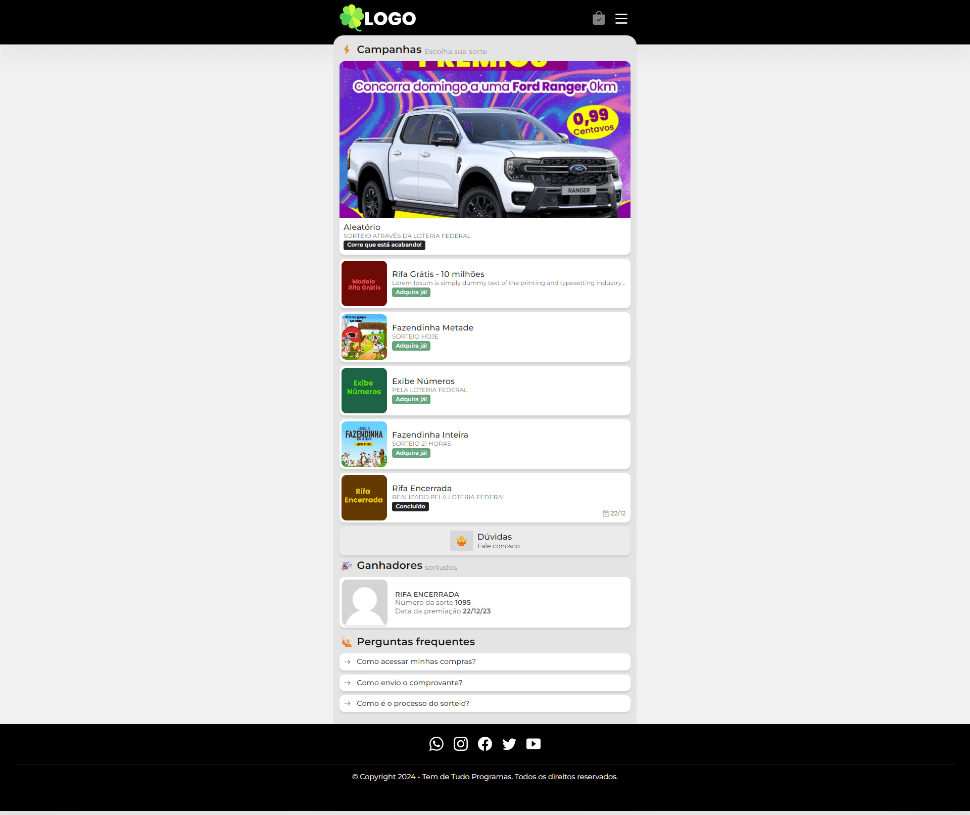Click the 'Ganhadores' section heading
The image size is (970, 815).
click(390, 566)
